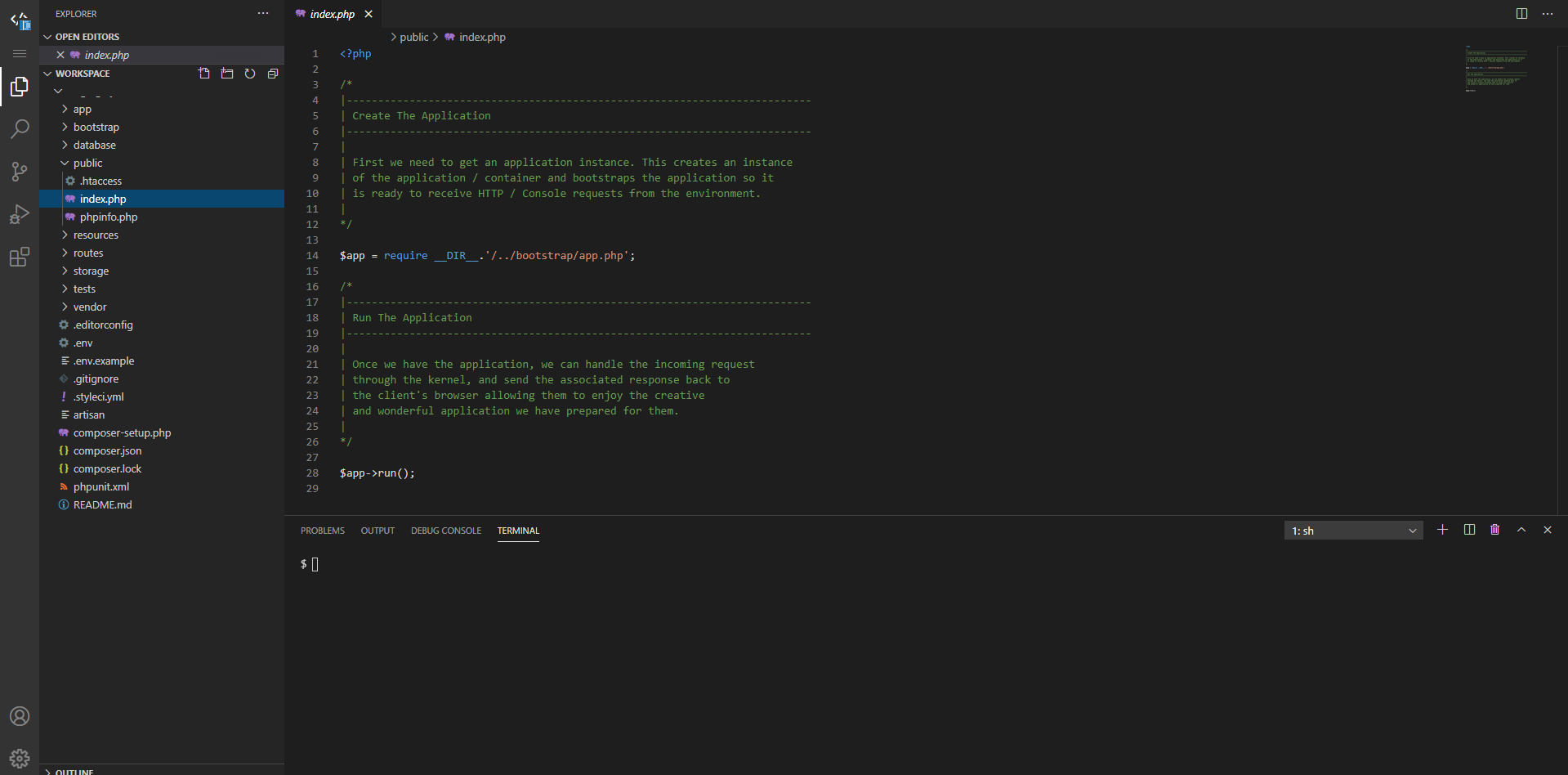Open the Extensions view
Screen dimensions: 1568x775
[20, 258]
